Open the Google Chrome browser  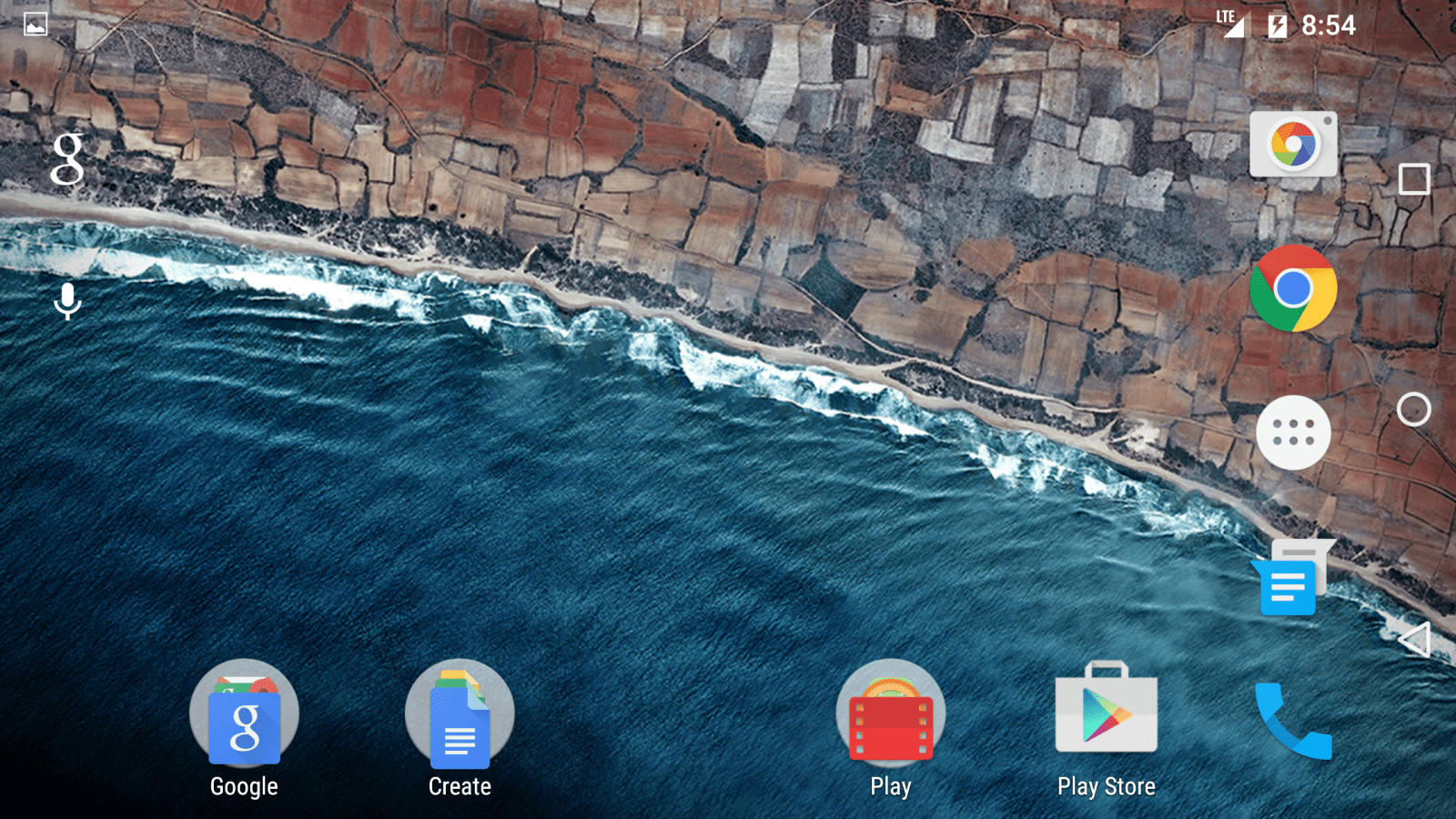click(x=1293, y=288)
